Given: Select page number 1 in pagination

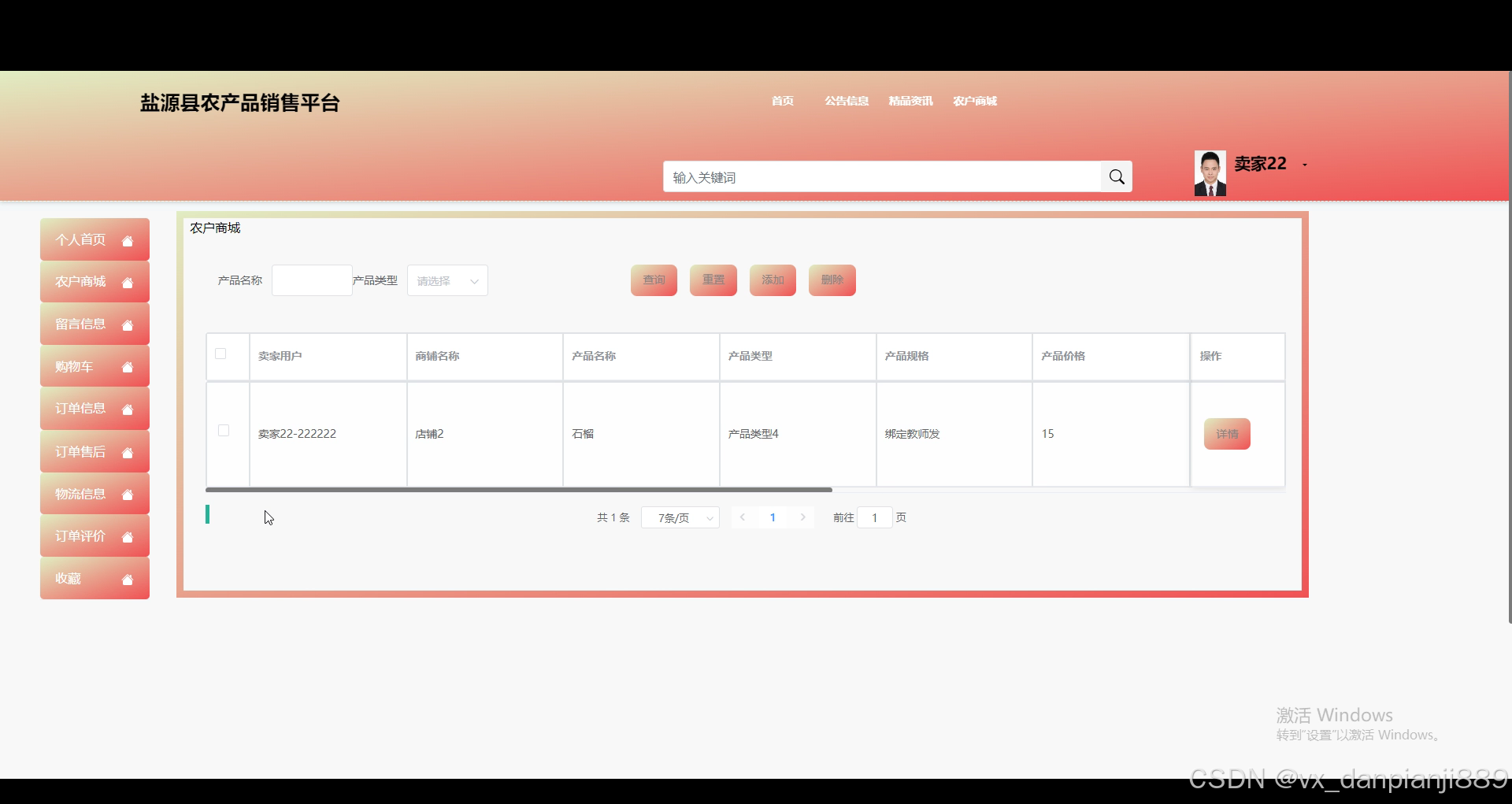Looking at the screenshot, I should 773,517.
